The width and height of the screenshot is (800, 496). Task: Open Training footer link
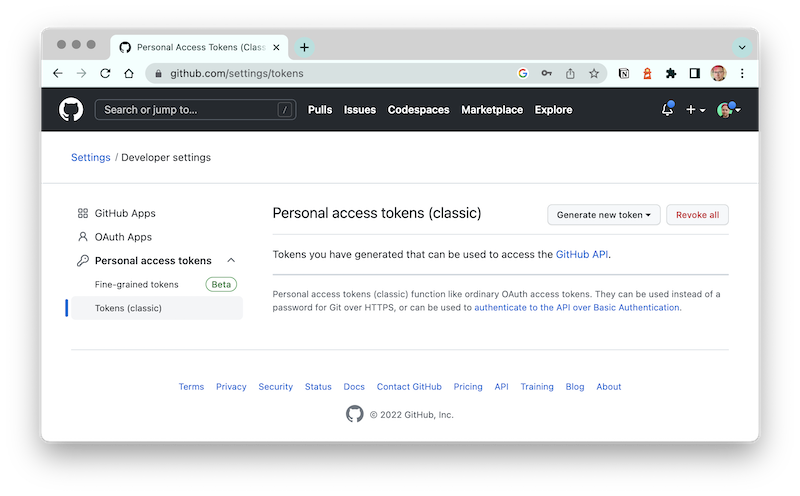pyautogui.click(x=537, y=386)
